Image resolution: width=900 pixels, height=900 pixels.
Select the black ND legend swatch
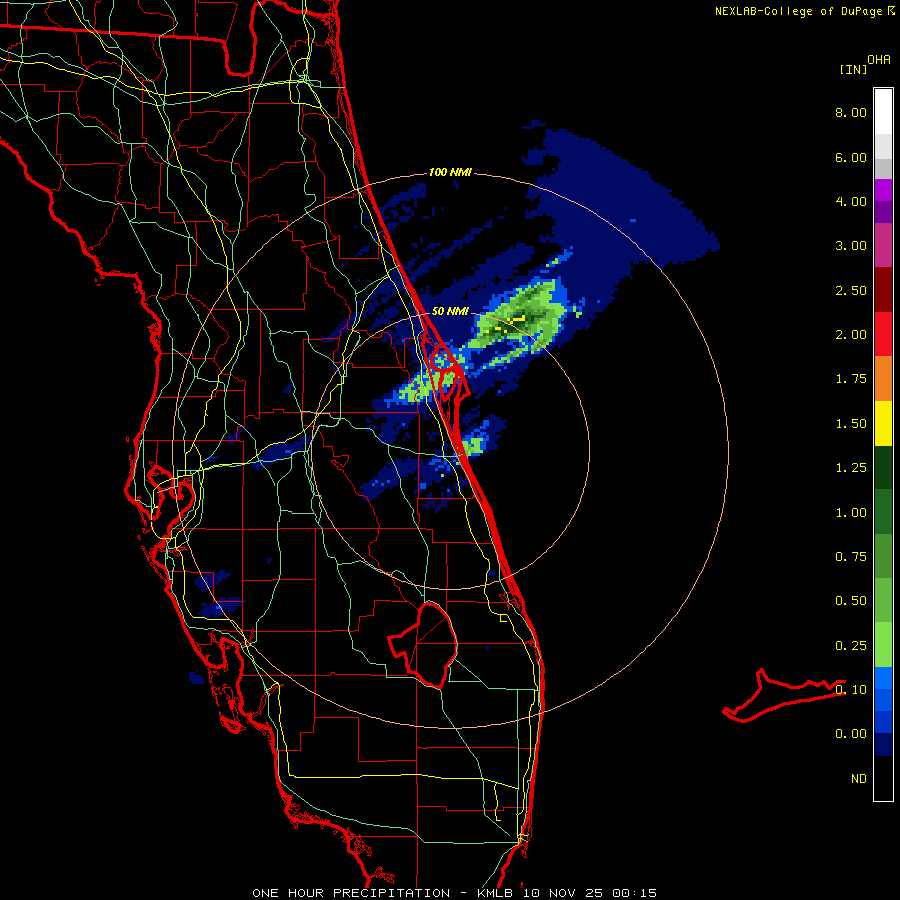coord(883,778)
